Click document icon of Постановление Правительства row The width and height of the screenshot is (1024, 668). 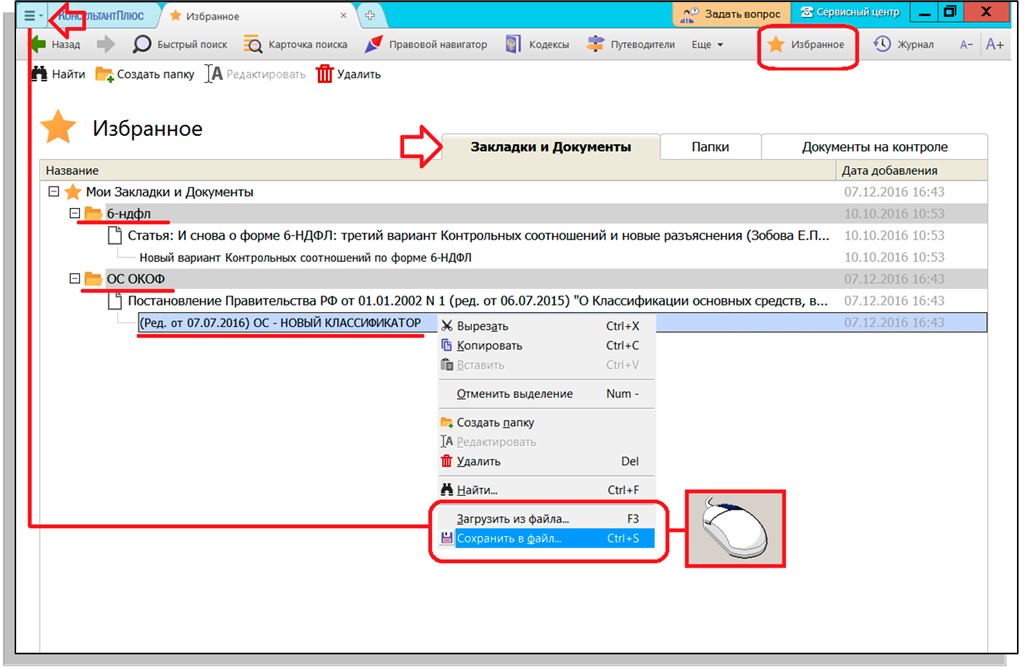tap(114, 300)
